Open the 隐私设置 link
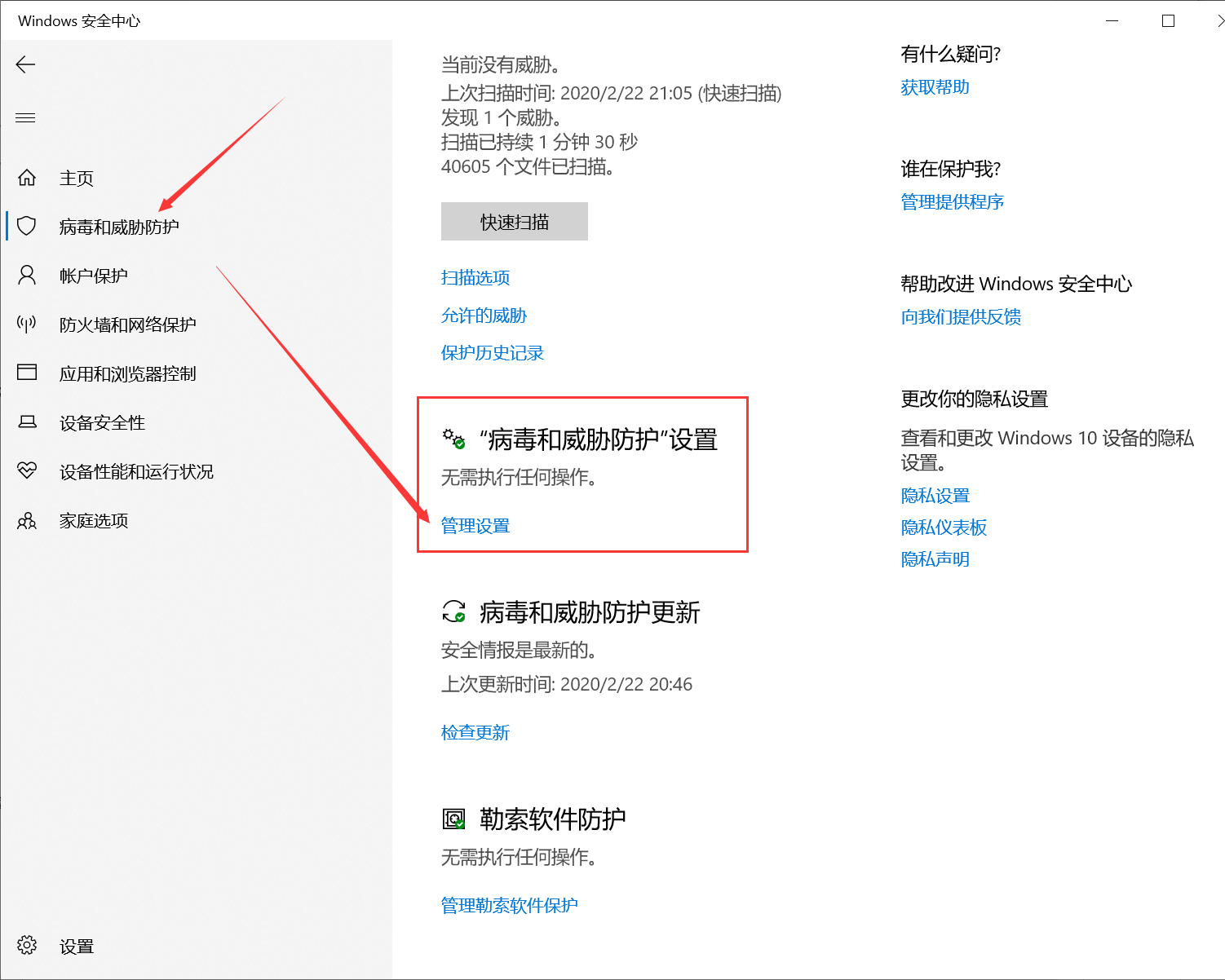This screenshot has width=1225, height=980. pyautogui.click(x=935, y=495)
